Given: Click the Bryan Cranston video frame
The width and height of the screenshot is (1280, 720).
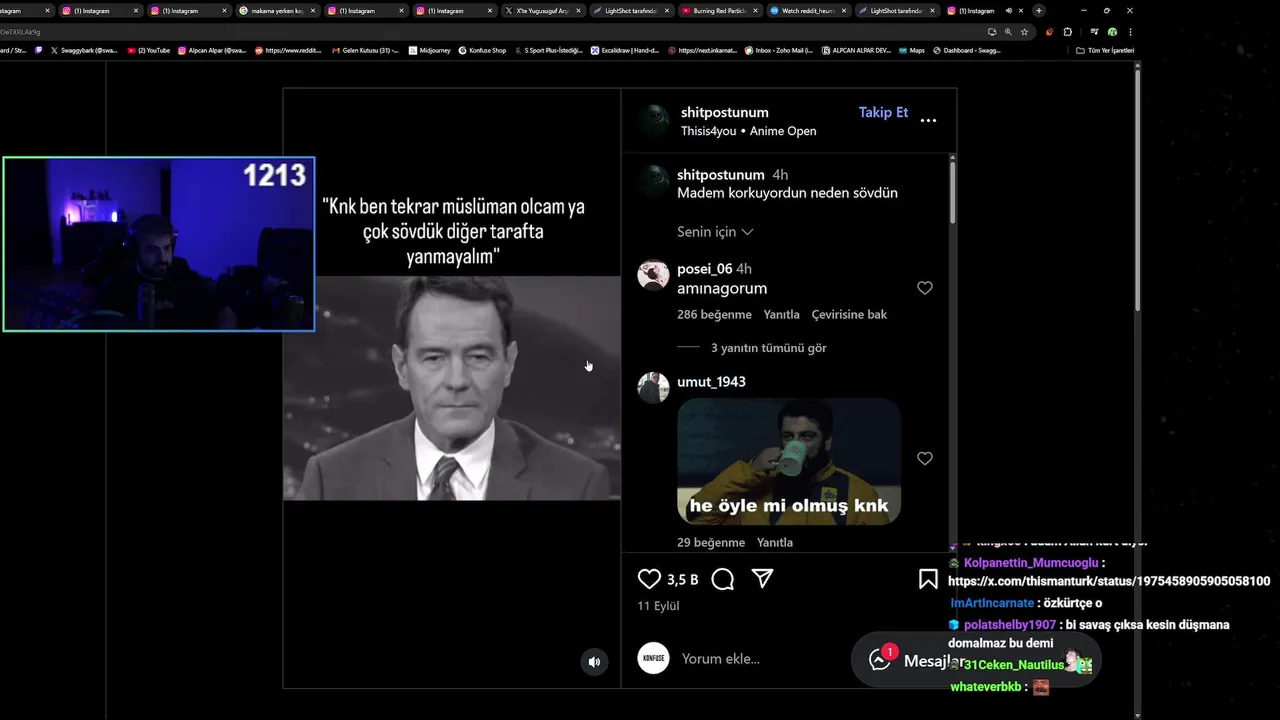Looking at the screenshot, I should 452,388.
